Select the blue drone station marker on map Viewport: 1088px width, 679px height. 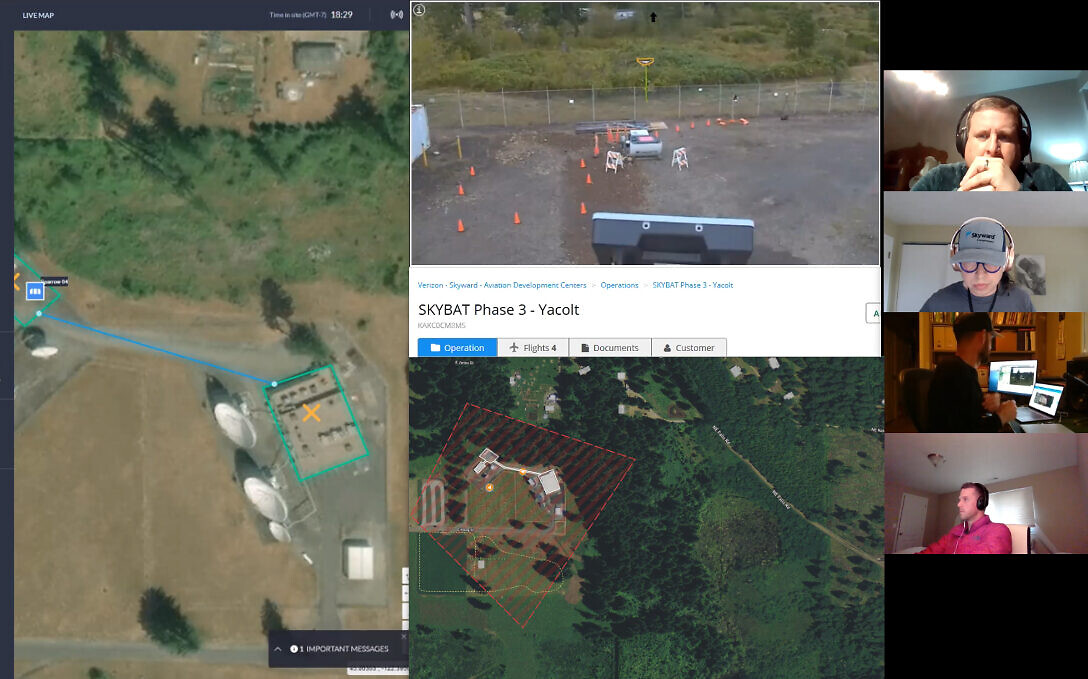[35, 291]
